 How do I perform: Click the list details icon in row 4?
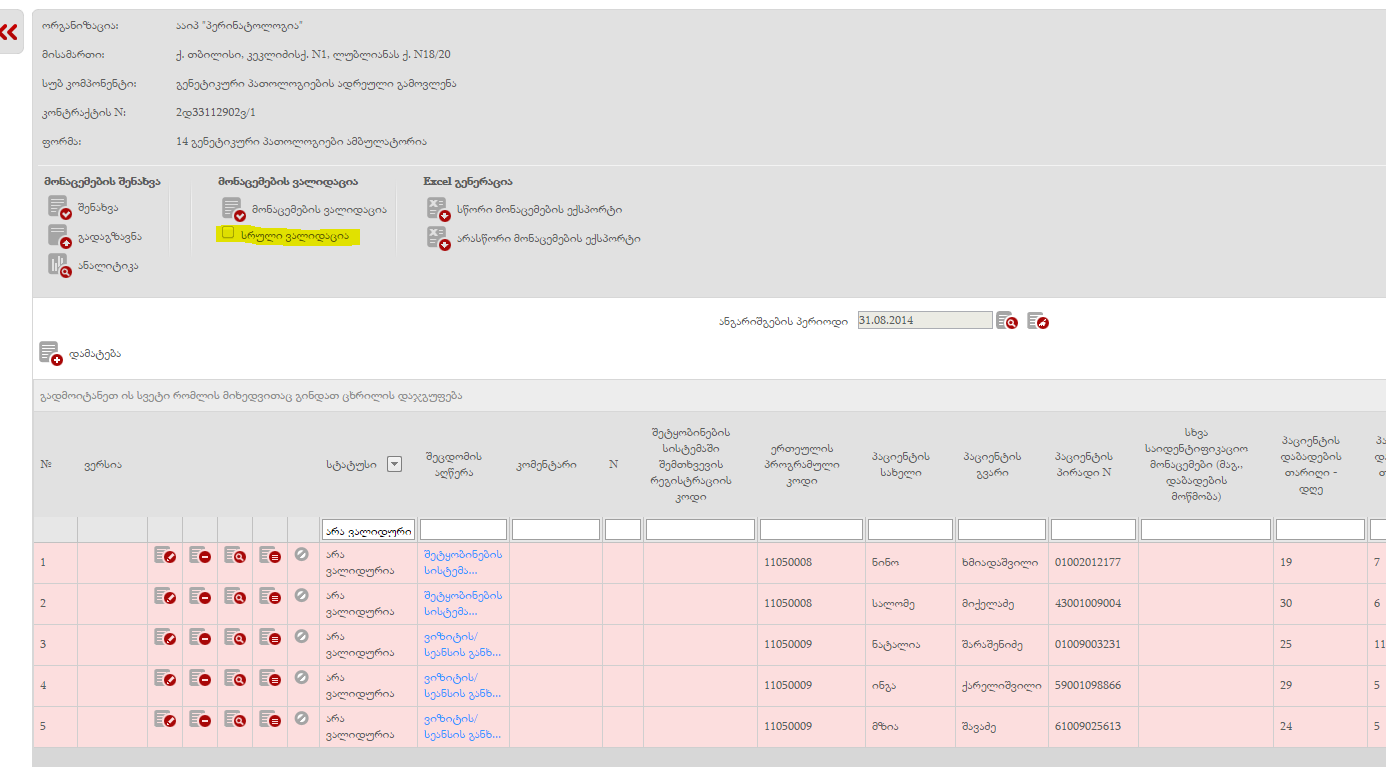click(270, 678)
